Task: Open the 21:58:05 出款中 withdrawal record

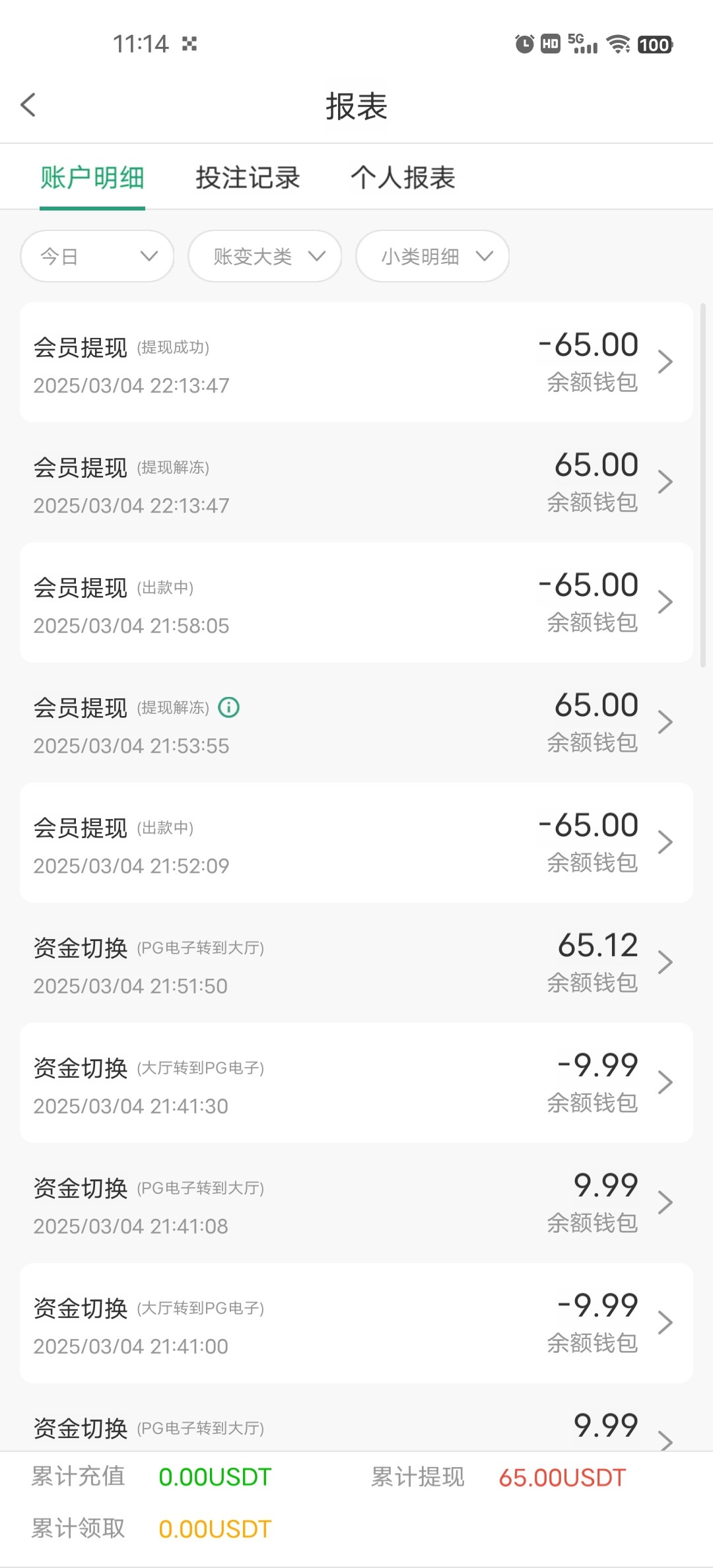Action: point(330,603)
